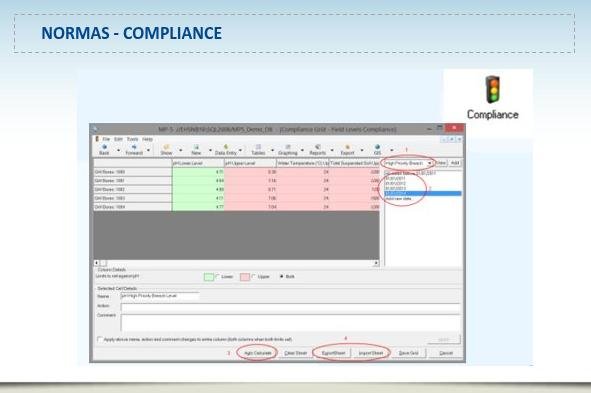Expand the Tables dropdown arrow

pos(273,150)
